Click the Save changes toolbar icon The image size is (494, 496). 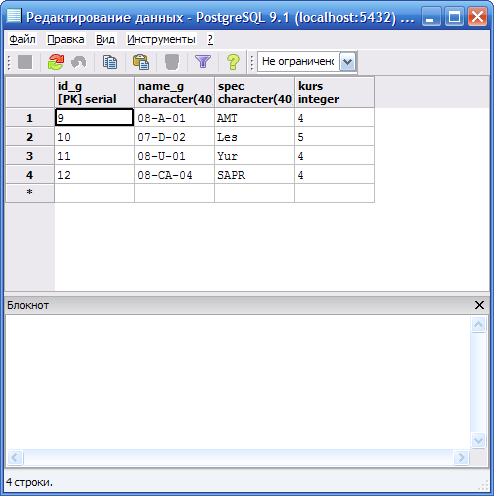25,62
